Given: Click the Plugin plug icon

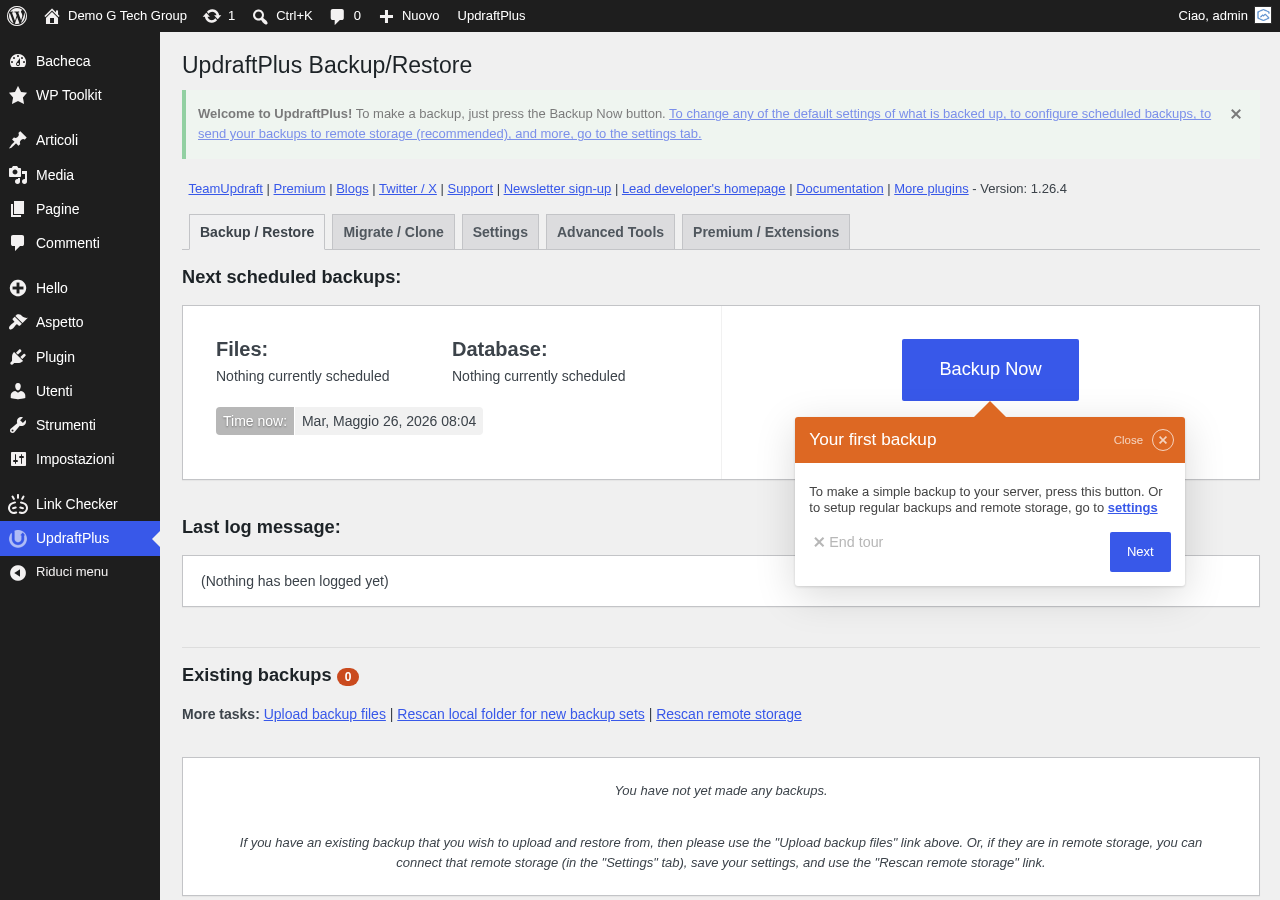Looking at the screenshot, I should (18, 357).
